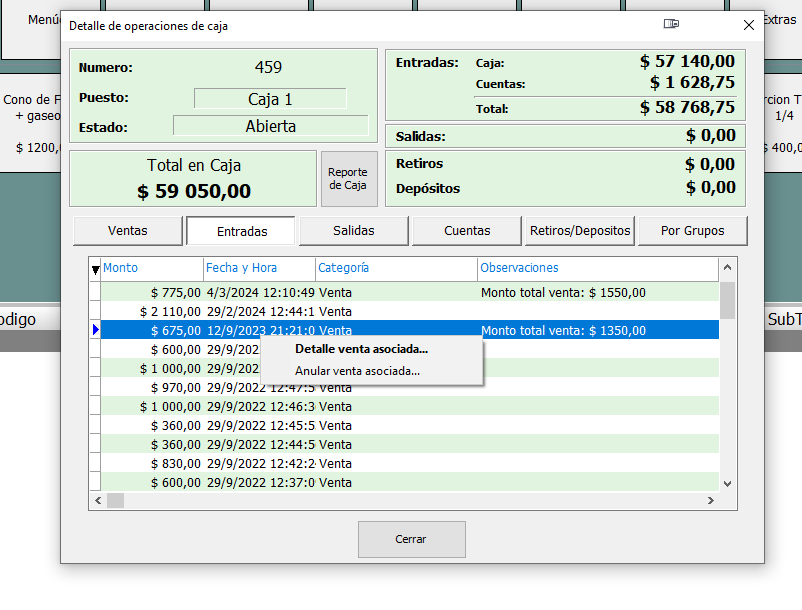The image size is (802, 610).
Task: Select the row dated 29/9/2022 12:46:3
Action: pos(409,406)
